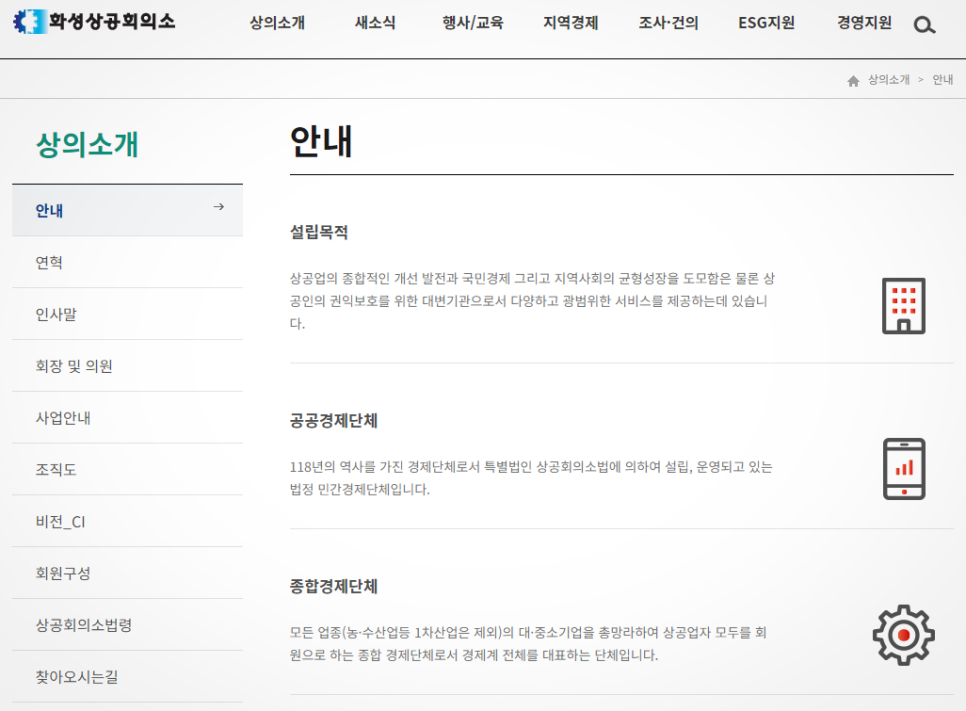Expand the 조사·건의 navigation menu
Screen dimensions: 966x711
[668, 23]
